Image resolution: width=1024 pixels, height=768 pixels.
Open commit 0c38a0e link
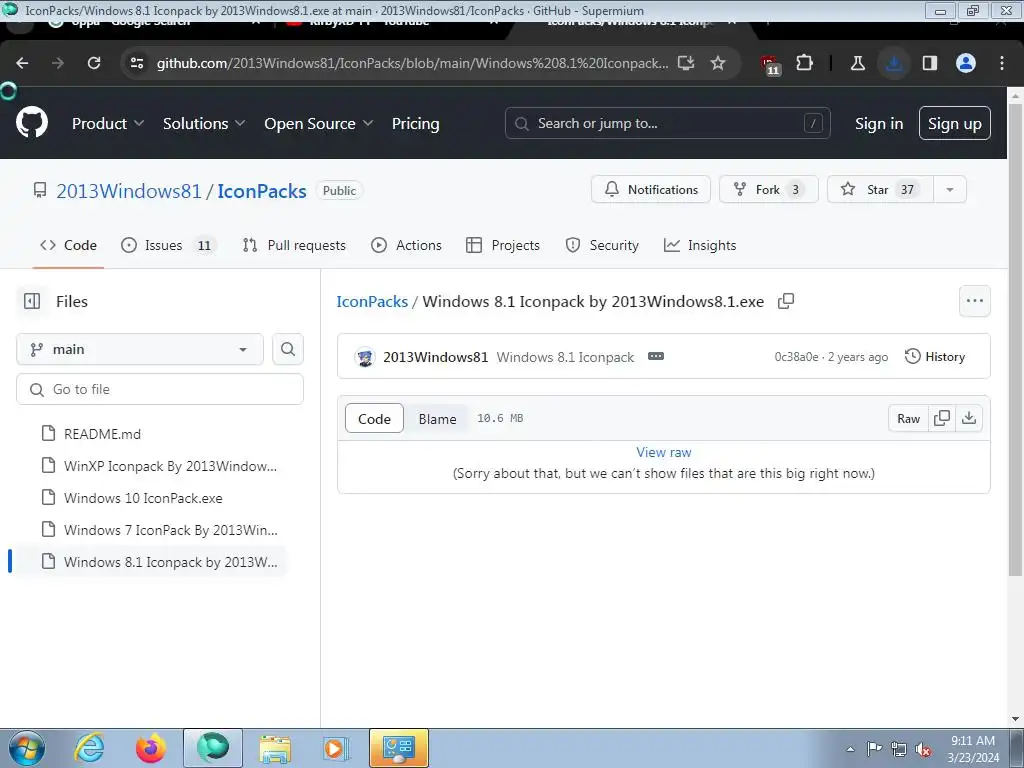click(x=796, y=357)
